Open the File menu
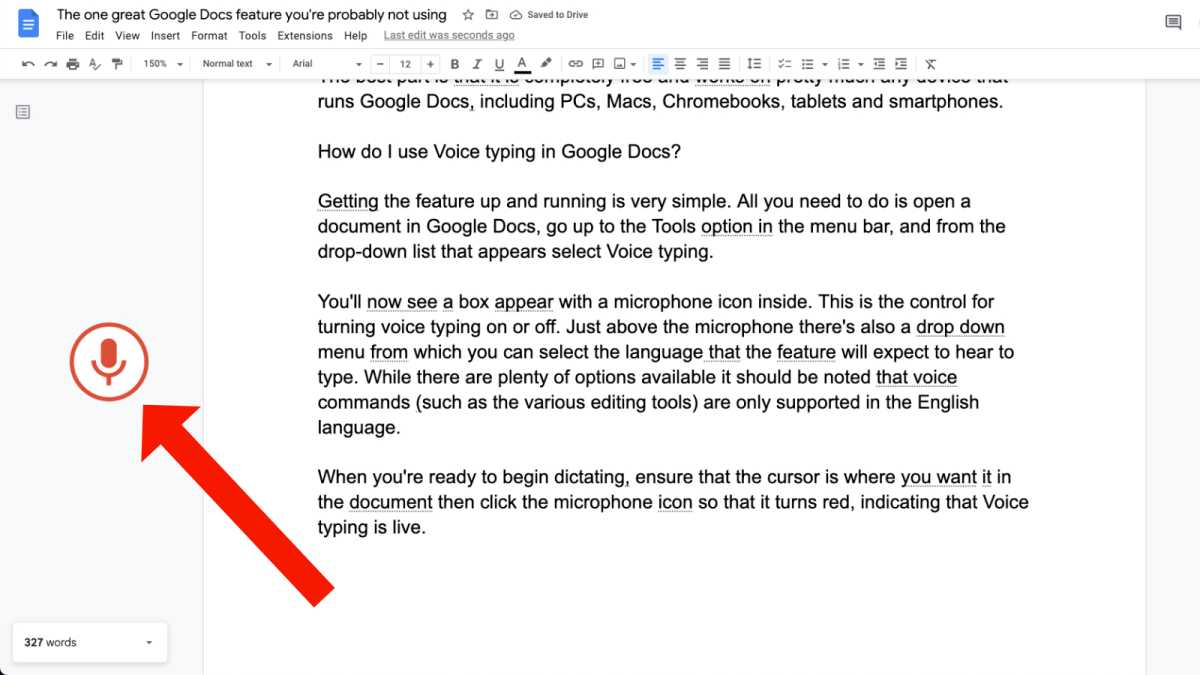The height and width of the screenshot is (675, 1200). point(65,36)
